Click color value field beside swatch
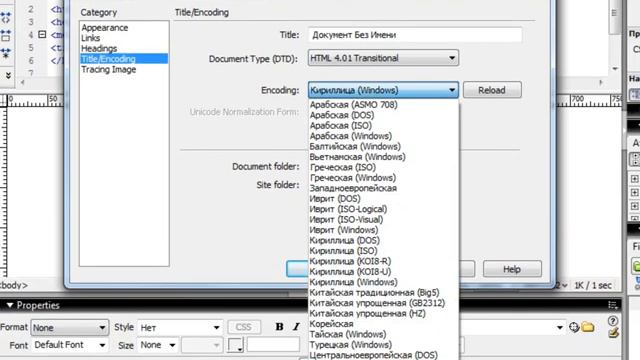 click(x=273, y=345)
